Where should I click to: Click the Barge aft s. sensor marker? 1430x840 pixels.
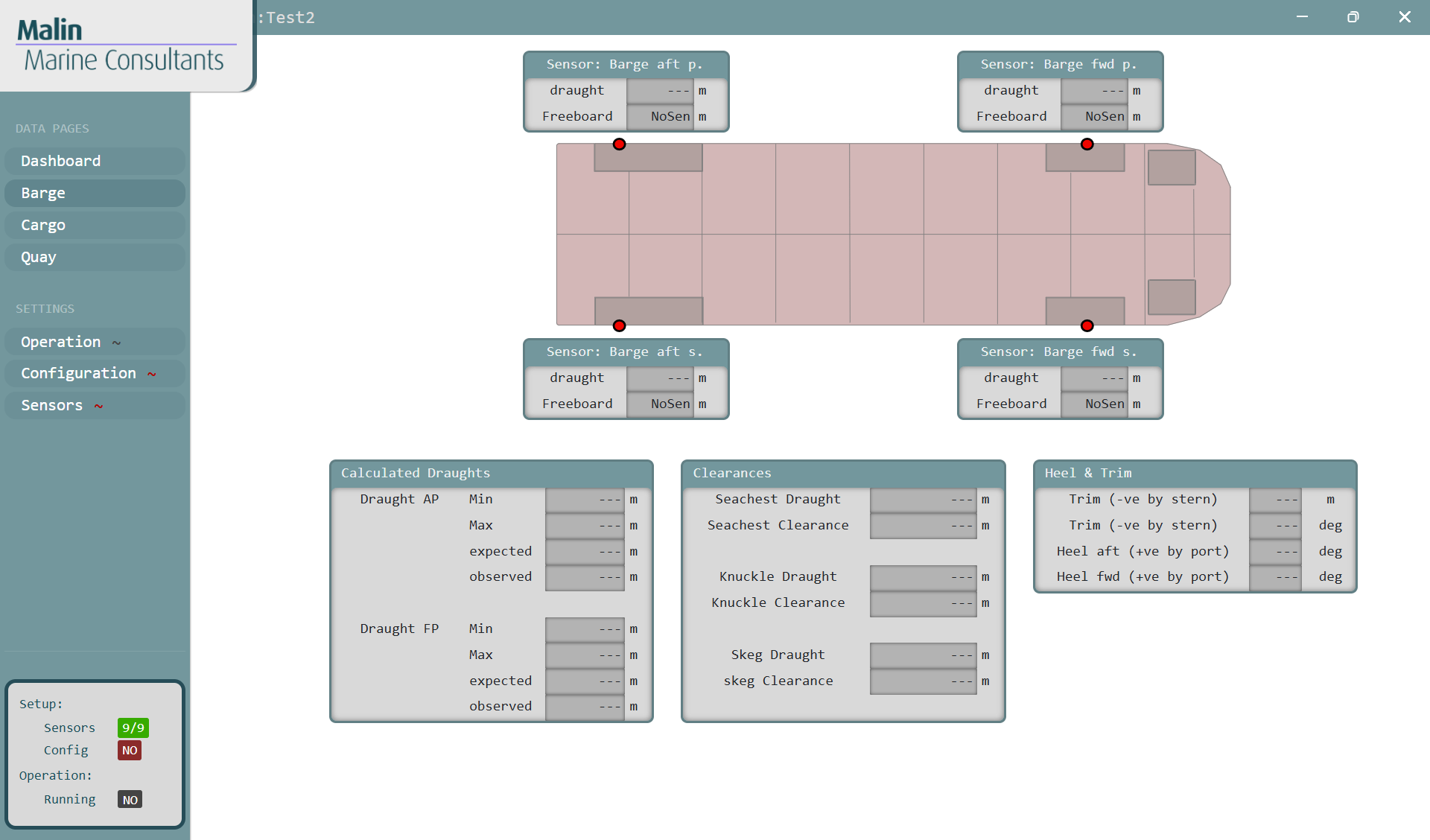tap(619, 325)
